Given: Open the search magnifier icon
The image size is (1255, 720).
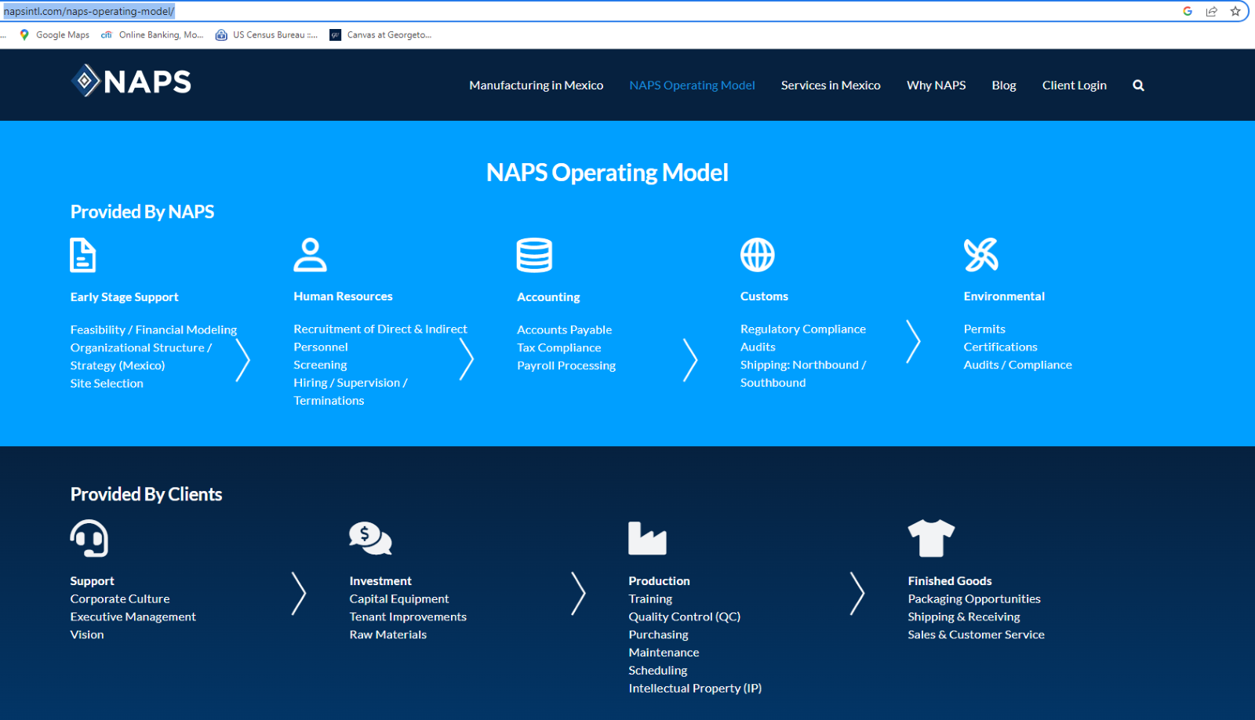Looking at the screenshot, I should click(x=1138, y=86).
